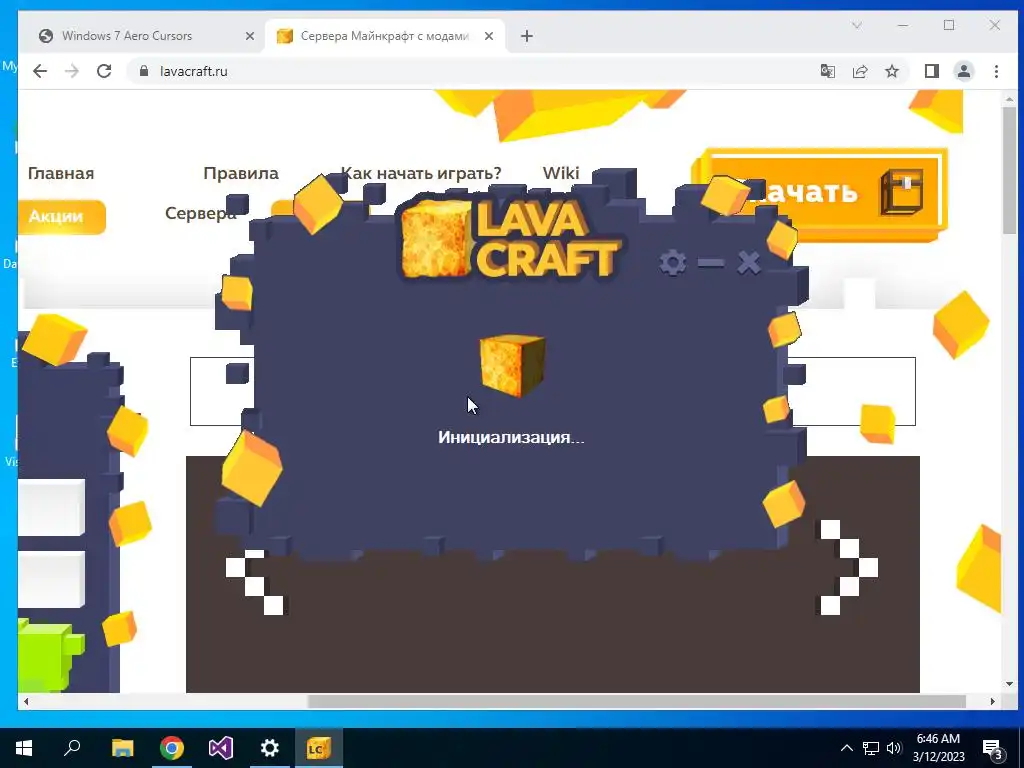Viewport: 1024px width, 768px height.
Task: Open Сервера menu item
Action: point(200,214)
